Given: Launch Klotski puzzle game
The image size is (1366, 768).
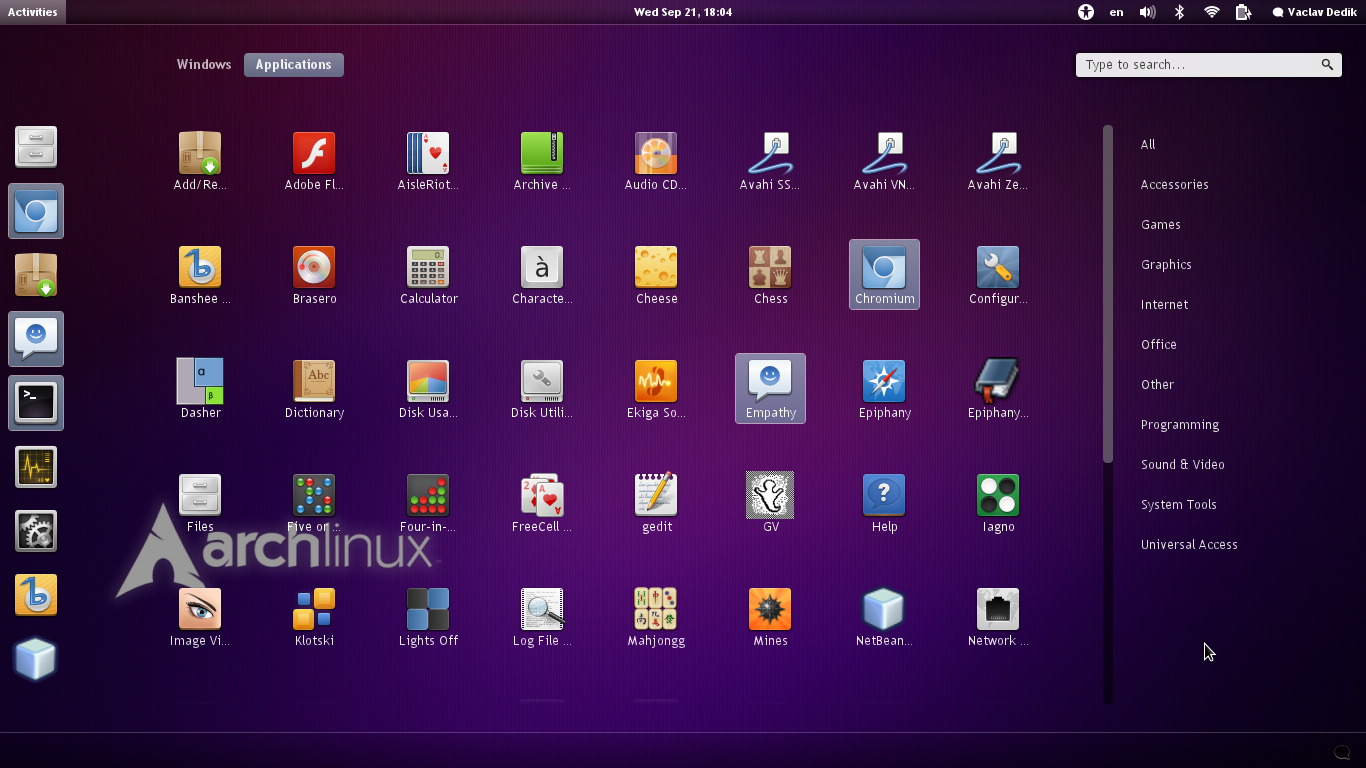Looking at the screenshot, I should point(314,617).
